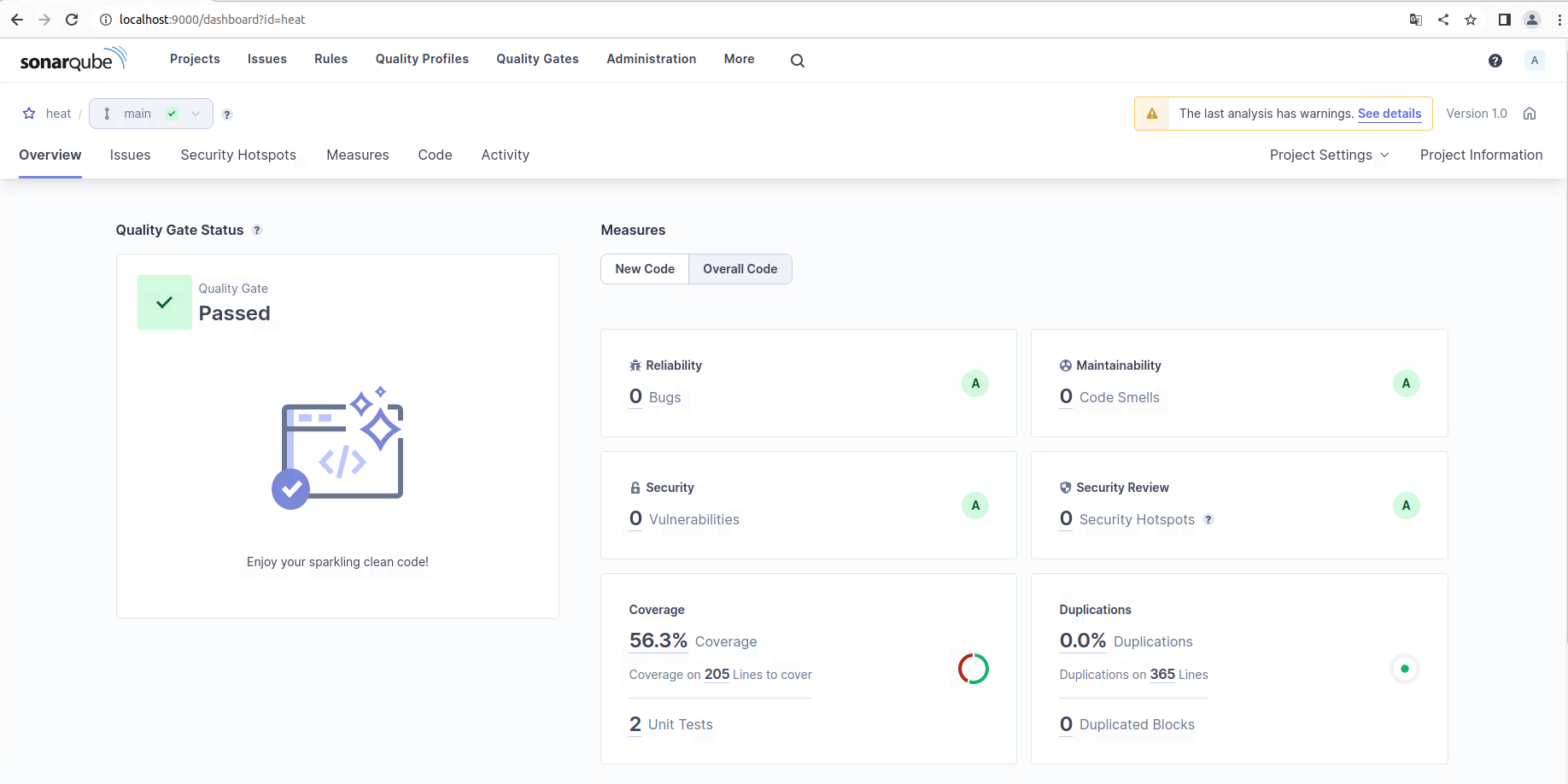Open the user avatar account menu
Viewport: 1568px width, 784px height.
(1534, 61)
